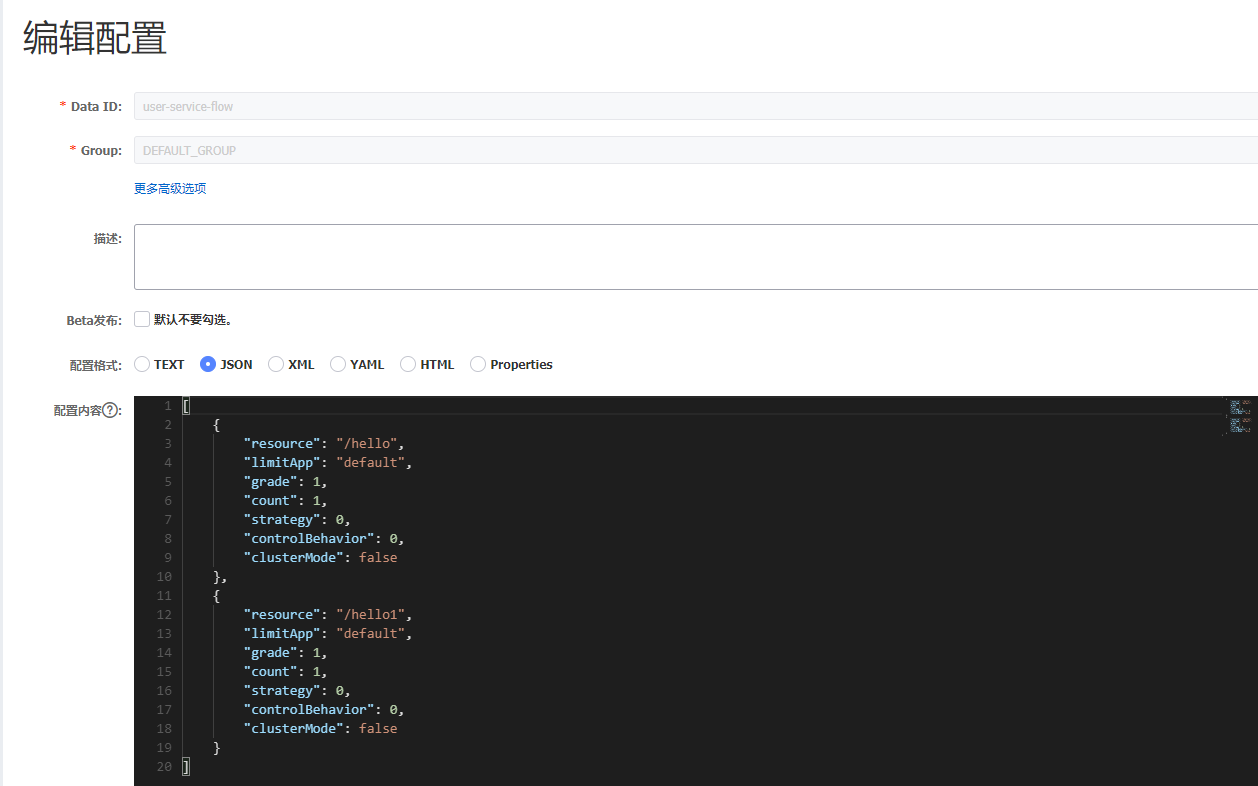Click the code editor minimap
The height and width of the screenshot is (786, 1258).
coord(1240,416)
